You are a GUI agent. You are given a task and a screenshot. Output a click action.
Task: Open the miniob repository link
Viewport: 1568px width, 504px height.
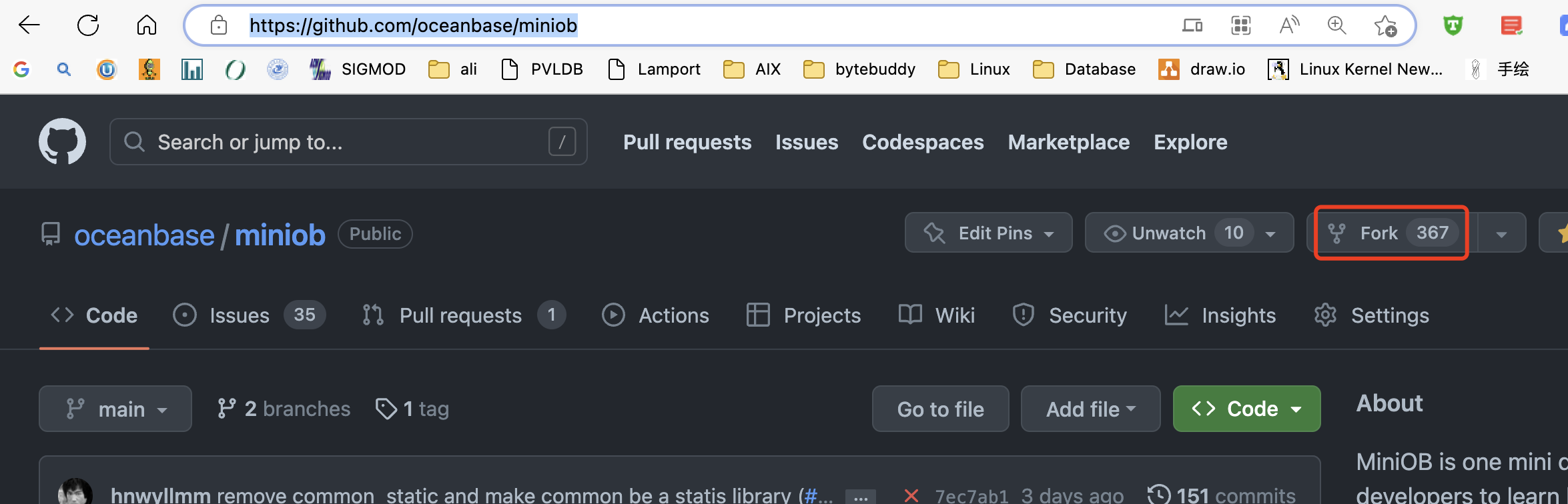click(280, 235)
